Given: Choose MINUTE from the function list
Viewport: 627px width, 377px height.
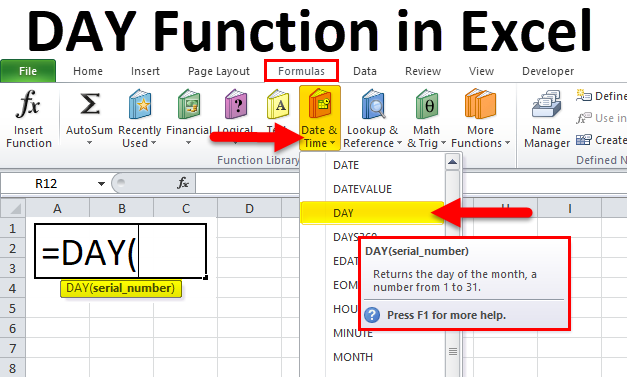Looking at the screenshot, I should click(x=353, y=333).
